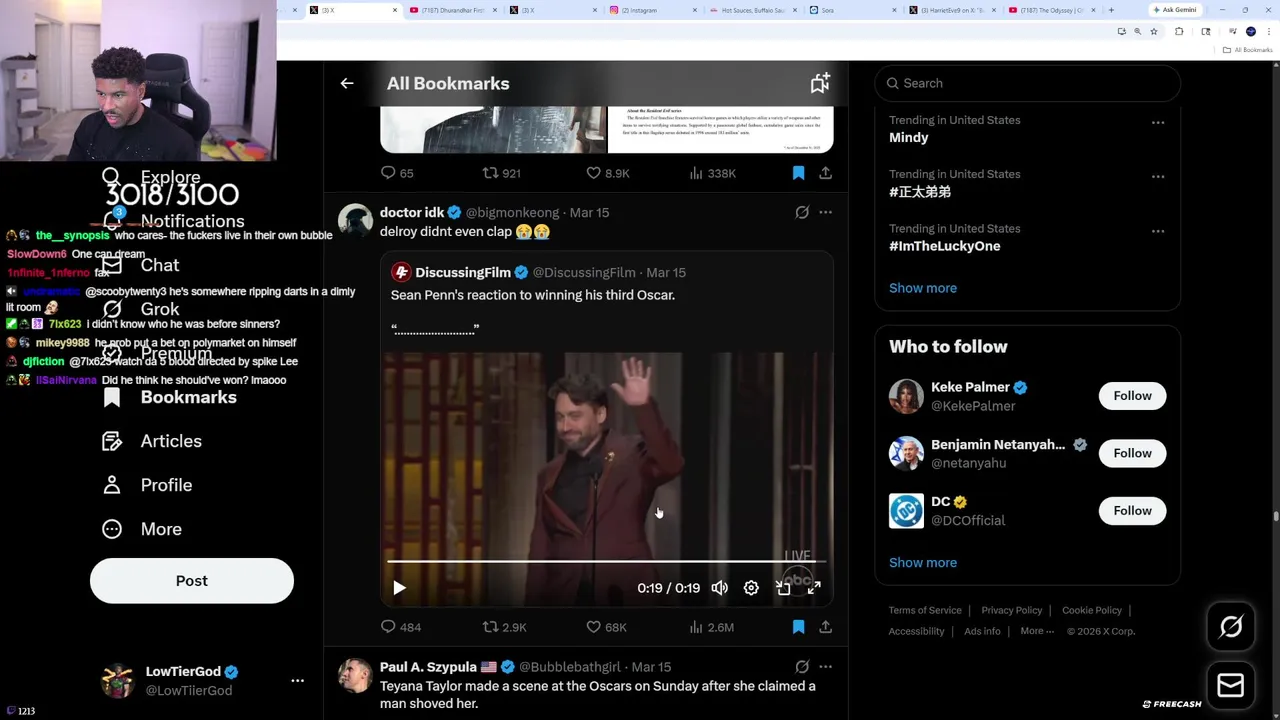Image resolution: width=1280 pixels, height=720 pixels.
Task: Open Grok in the sidebar
Action: (141, 309)
